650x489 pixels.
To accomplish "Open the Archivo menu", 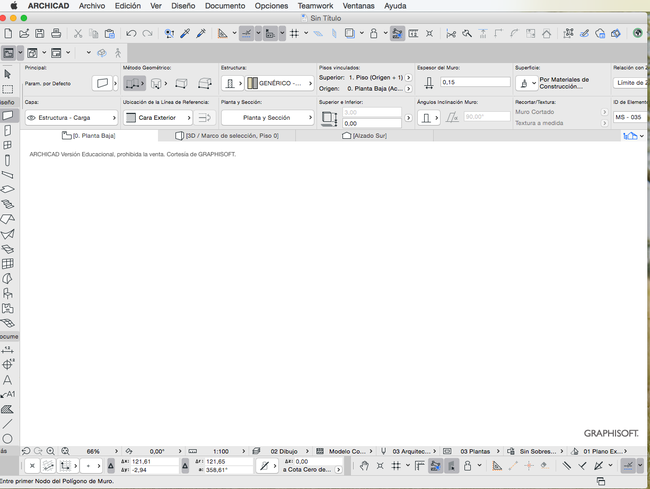I will click(x=92, y=6).
